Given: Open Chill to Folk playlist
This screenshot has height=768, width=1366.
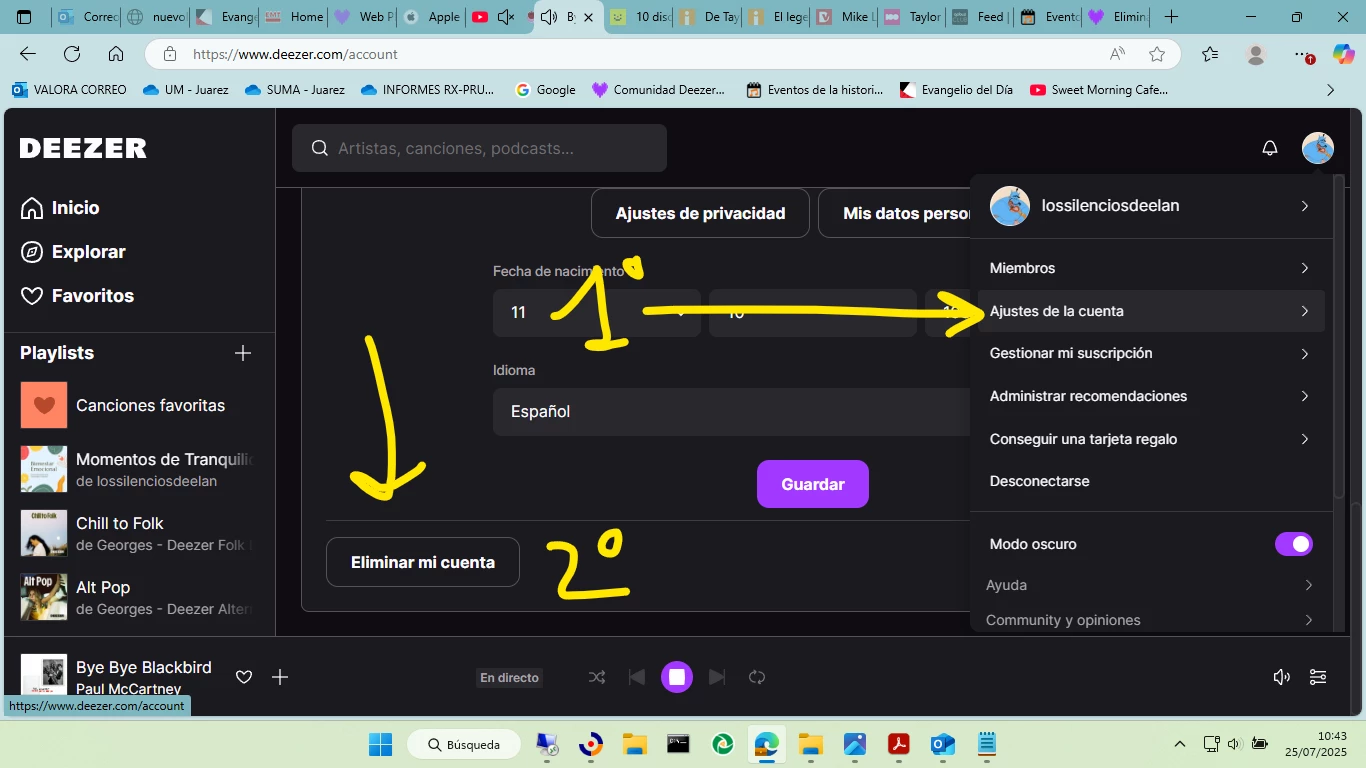Looking at the screenshot, I should [138, 533].
